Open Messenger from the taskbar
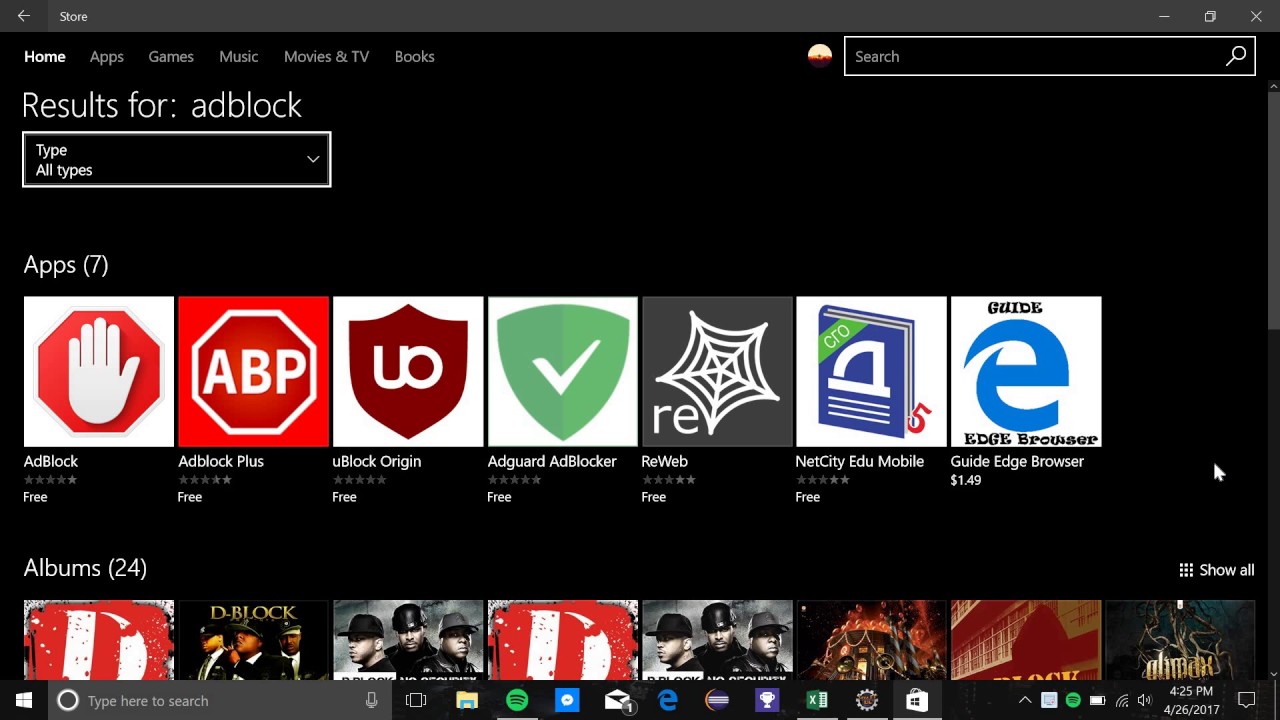The height and width of the screenshot is (720, 1280). pos(567,700)
